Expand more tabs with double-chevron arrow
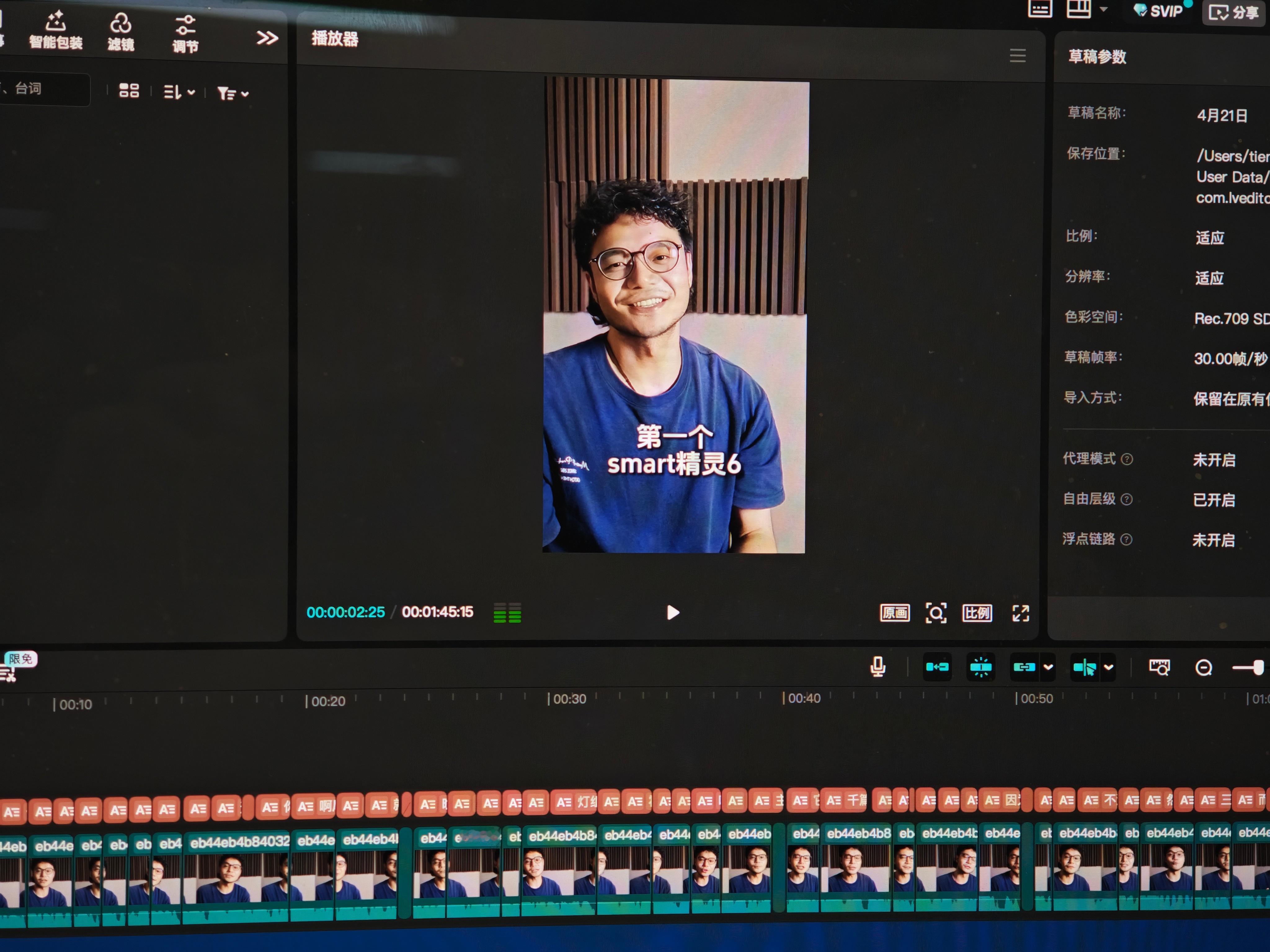Screen dimensions: 1270x952 pyautogui.click(x=267, y=38)
